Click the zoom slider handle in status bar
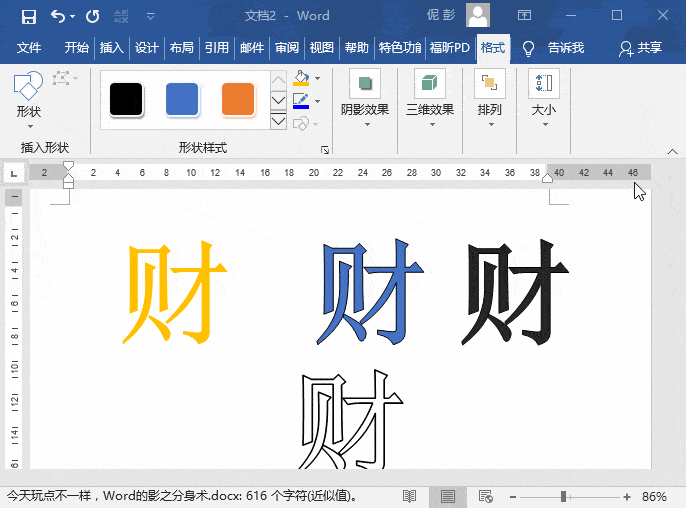The height and width of the screenshot is (508, 686). 564,496
